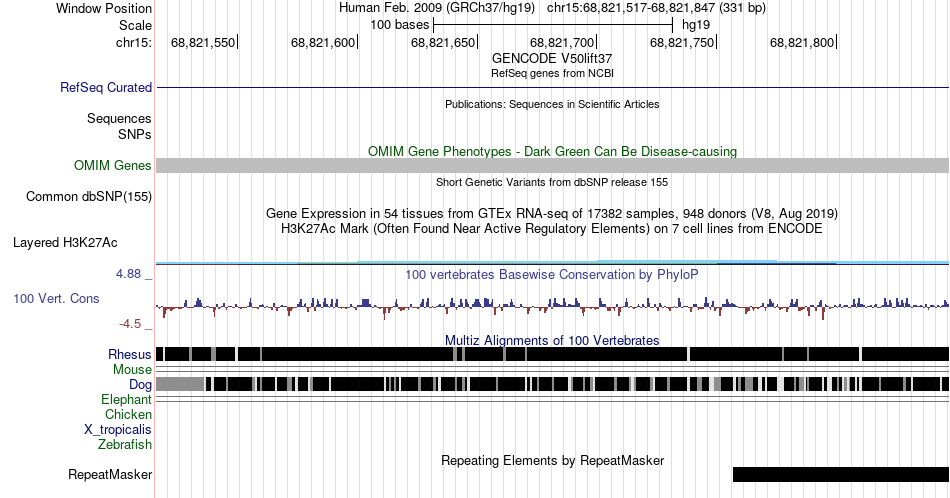The image size is (950, 498).
Task: Click the Sequences track label
Action: coord(119,118)
